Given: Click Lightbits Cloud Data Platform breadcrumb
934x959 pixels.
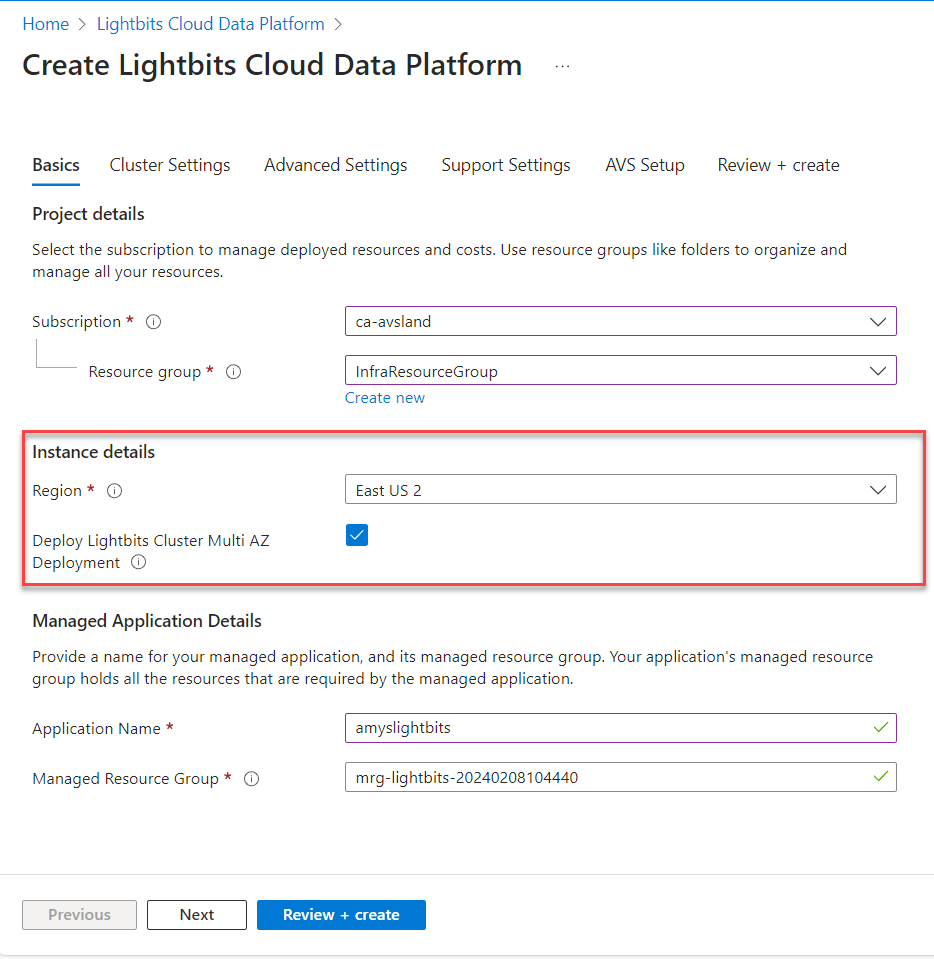Looking at the screenshot, I should (210, 24).
